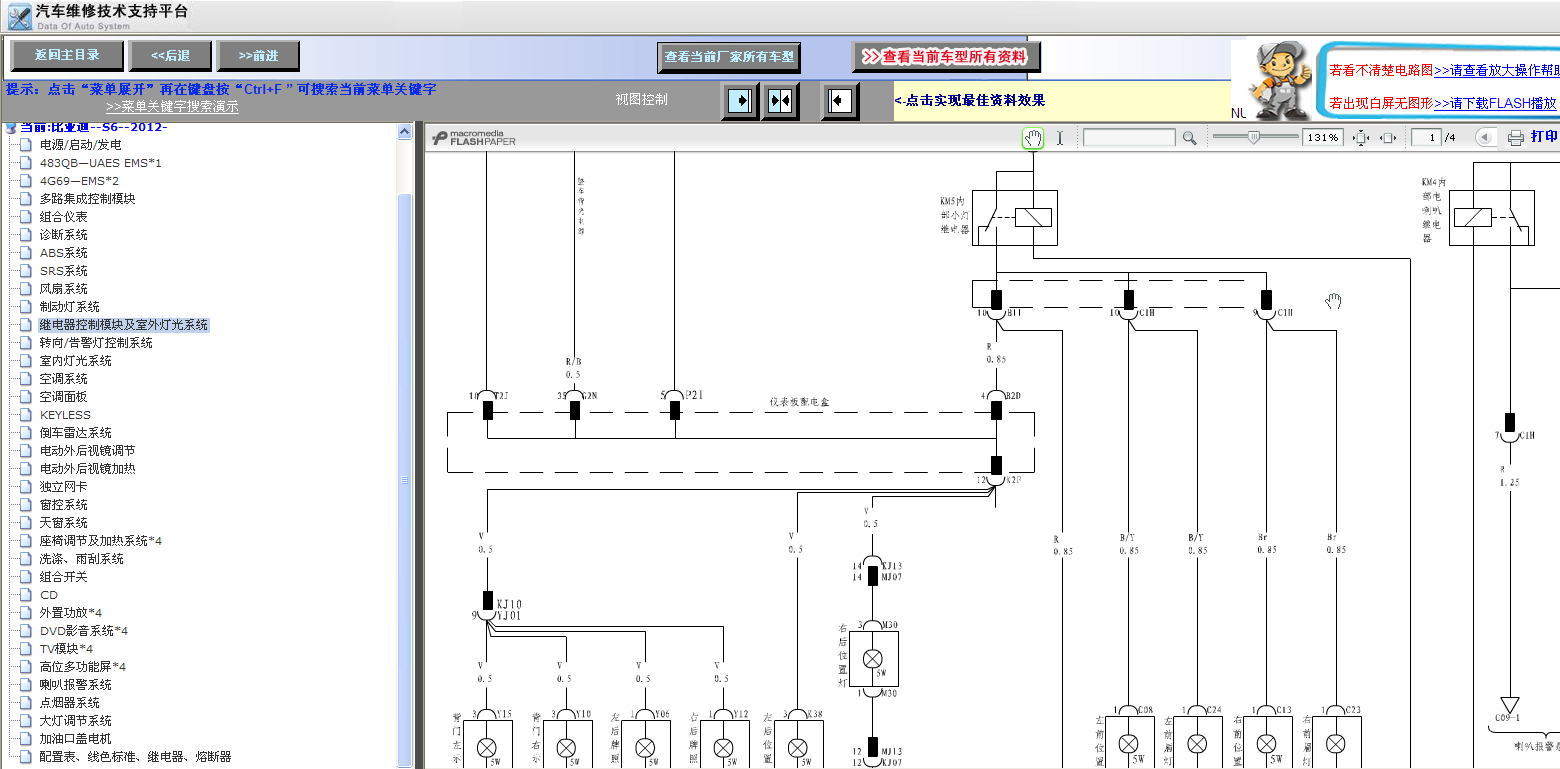Viewport: 1560px width, 769px height.
Task: Click the 131% zoom percentage field
Action: 1322,138
